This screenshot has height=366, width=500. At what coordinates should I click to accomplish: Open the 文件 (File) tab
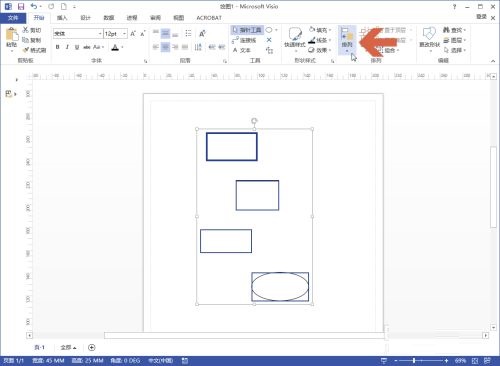pos(13,18)
